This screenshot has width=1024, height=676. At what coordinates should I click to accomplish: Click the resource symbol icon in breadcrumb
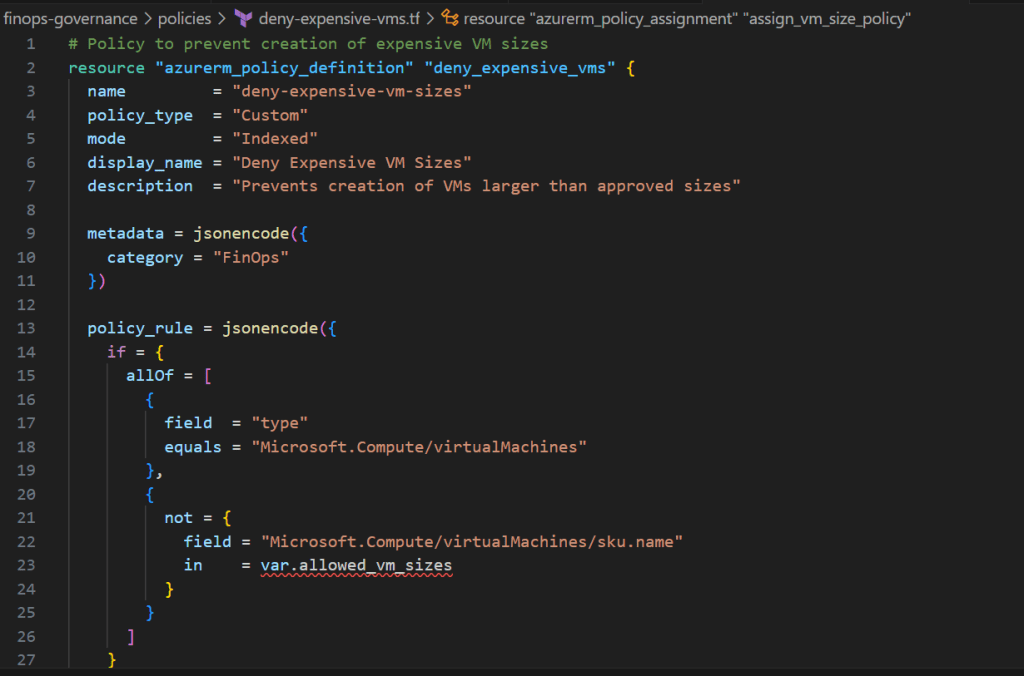pyautogui.click(x=451, y=18)
